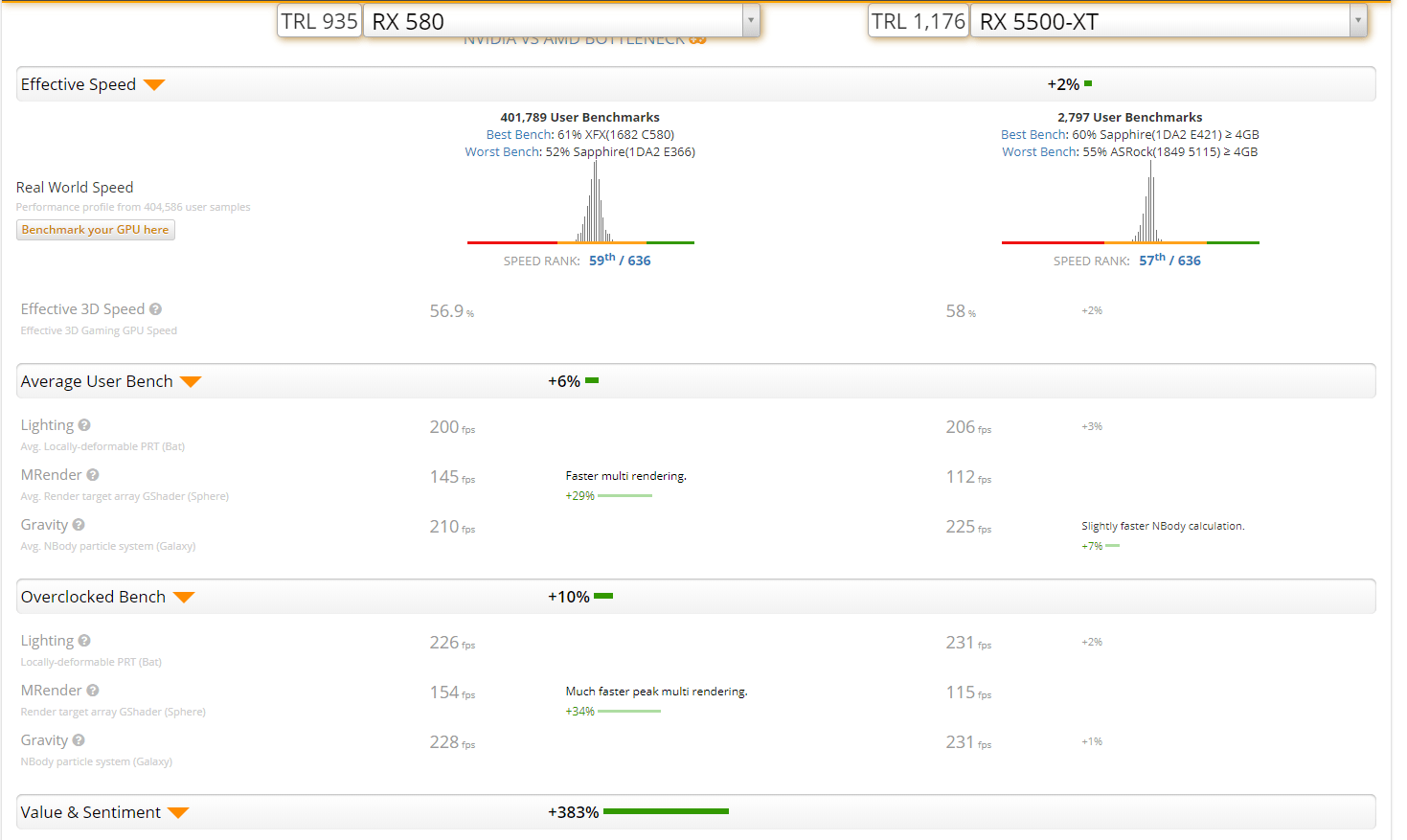The image size is (1407, 840).
Task: Click the Average User Bench section title
Action: tap(97, 381)
